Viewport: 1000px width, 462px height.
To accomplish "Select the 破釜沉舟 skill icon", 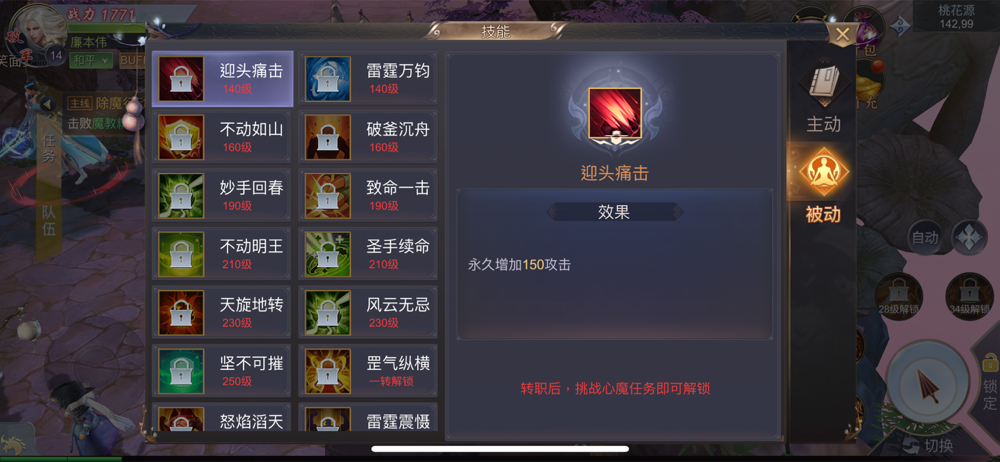I will pos(327,137).
